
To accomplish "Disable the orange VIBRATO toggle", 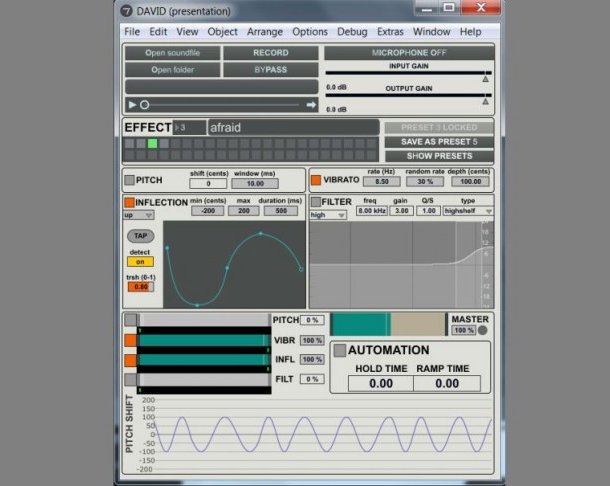I will 316,180.
